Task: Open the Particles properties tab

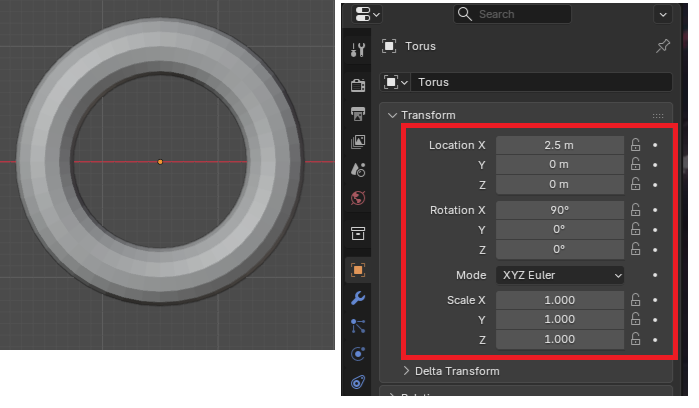Action: pos(358,326)
